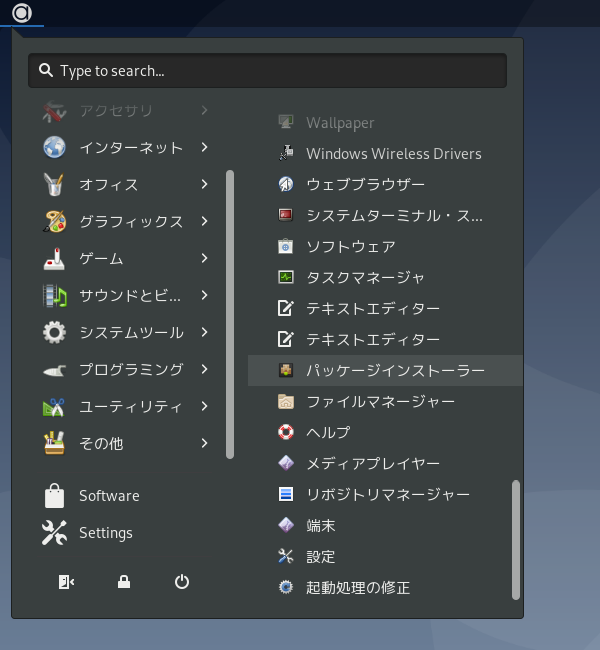This screenshot has width=600, height=650.
Task: Click the lifebuoy icon for ヘルプ
Action: (x=286, y=432)
